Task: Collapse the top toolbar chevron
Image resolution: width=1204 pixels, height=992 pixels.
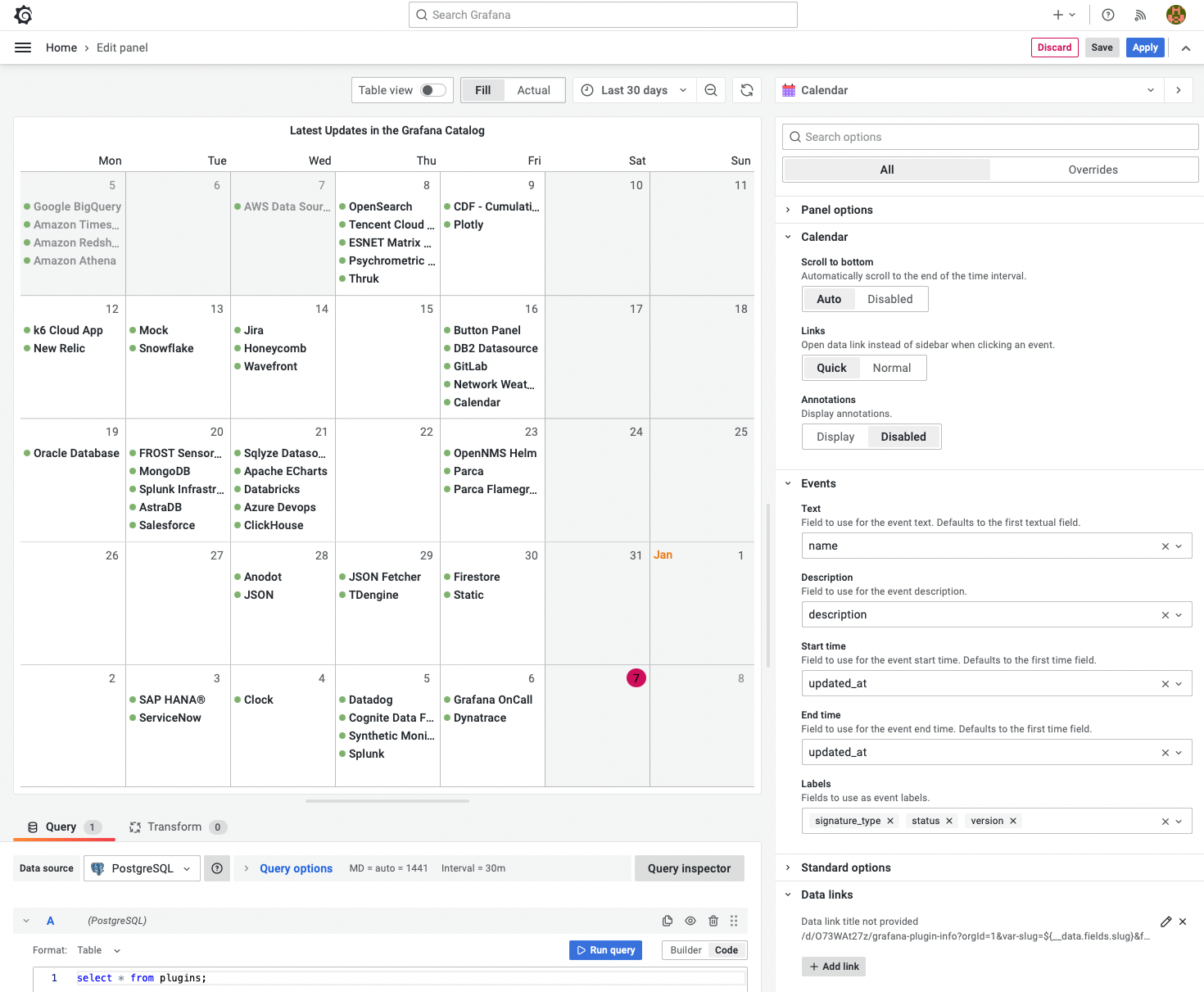Action: (1186, 48)
